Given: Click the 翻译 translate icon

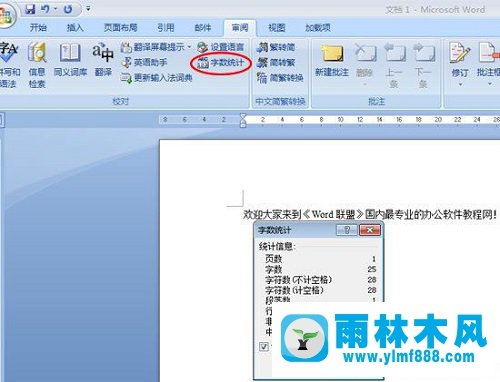Looking at the screenshot, I should coord(103,60).
